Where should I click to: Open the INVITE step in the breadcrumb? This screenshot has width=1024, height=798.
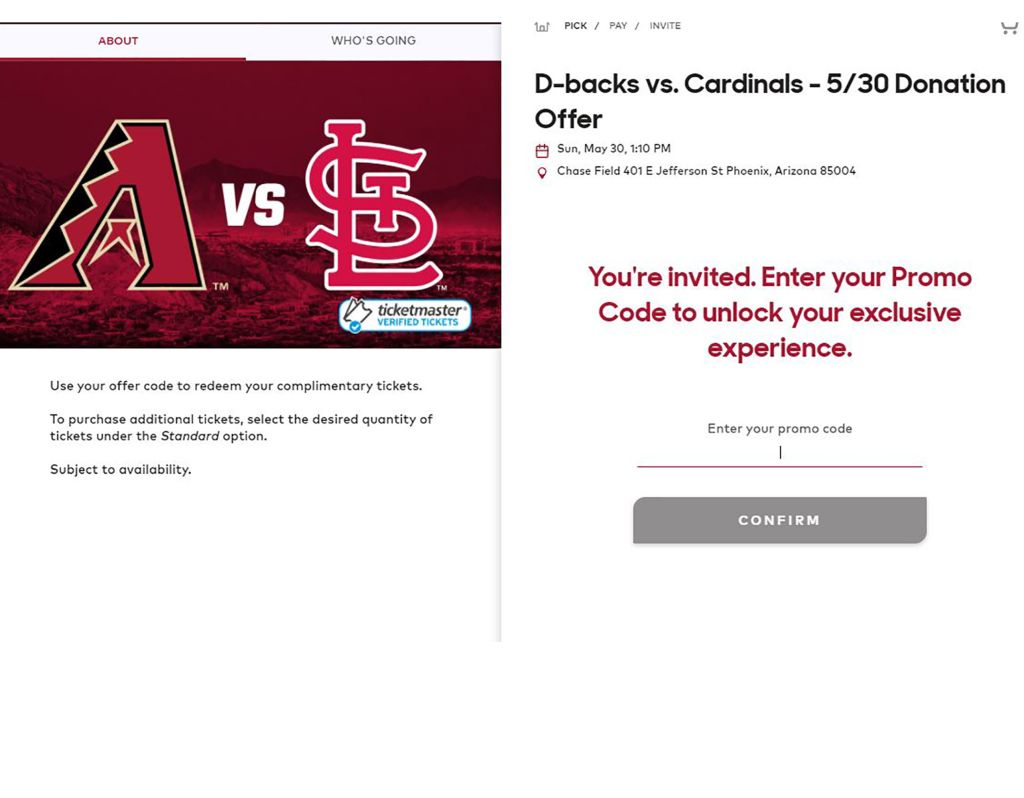[x=664, y=25]
